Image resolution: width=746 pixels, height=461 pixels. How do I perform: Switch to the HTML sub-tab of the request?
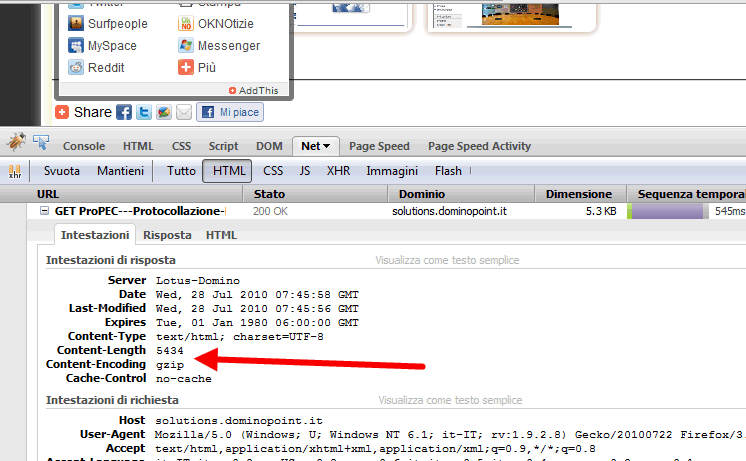tap(221, 235)
